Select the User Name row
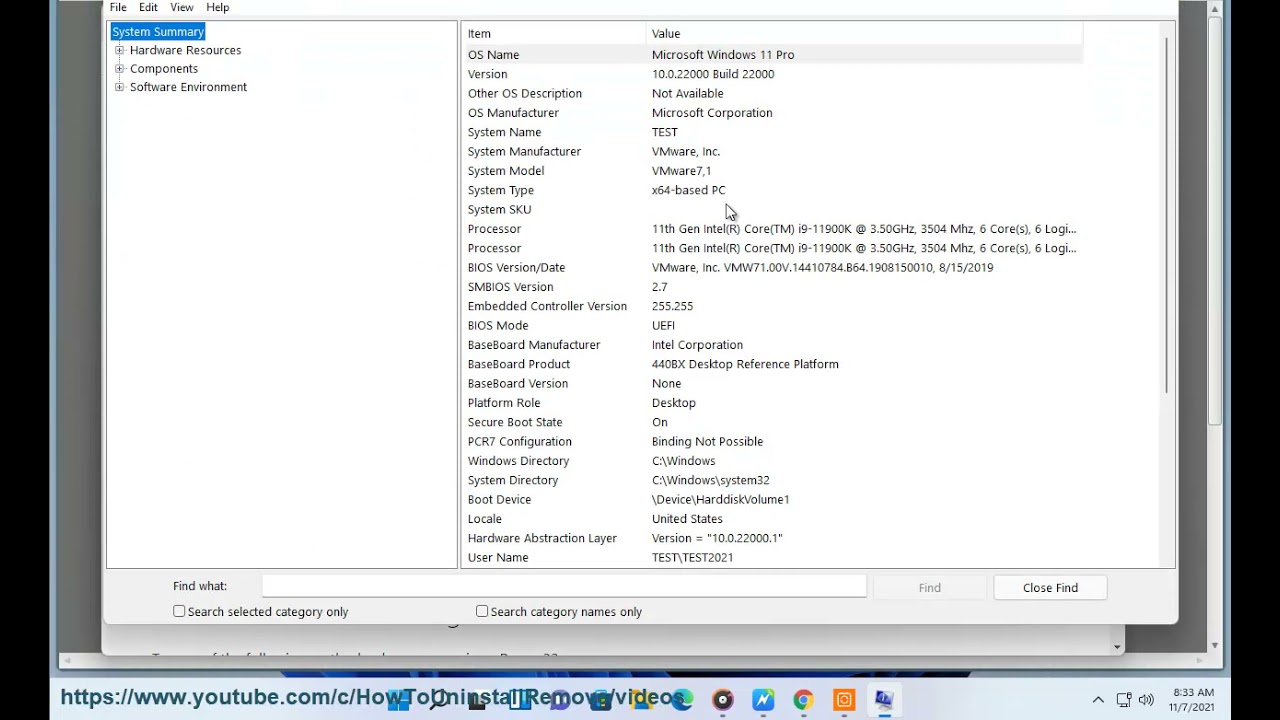 click(772, 557)
